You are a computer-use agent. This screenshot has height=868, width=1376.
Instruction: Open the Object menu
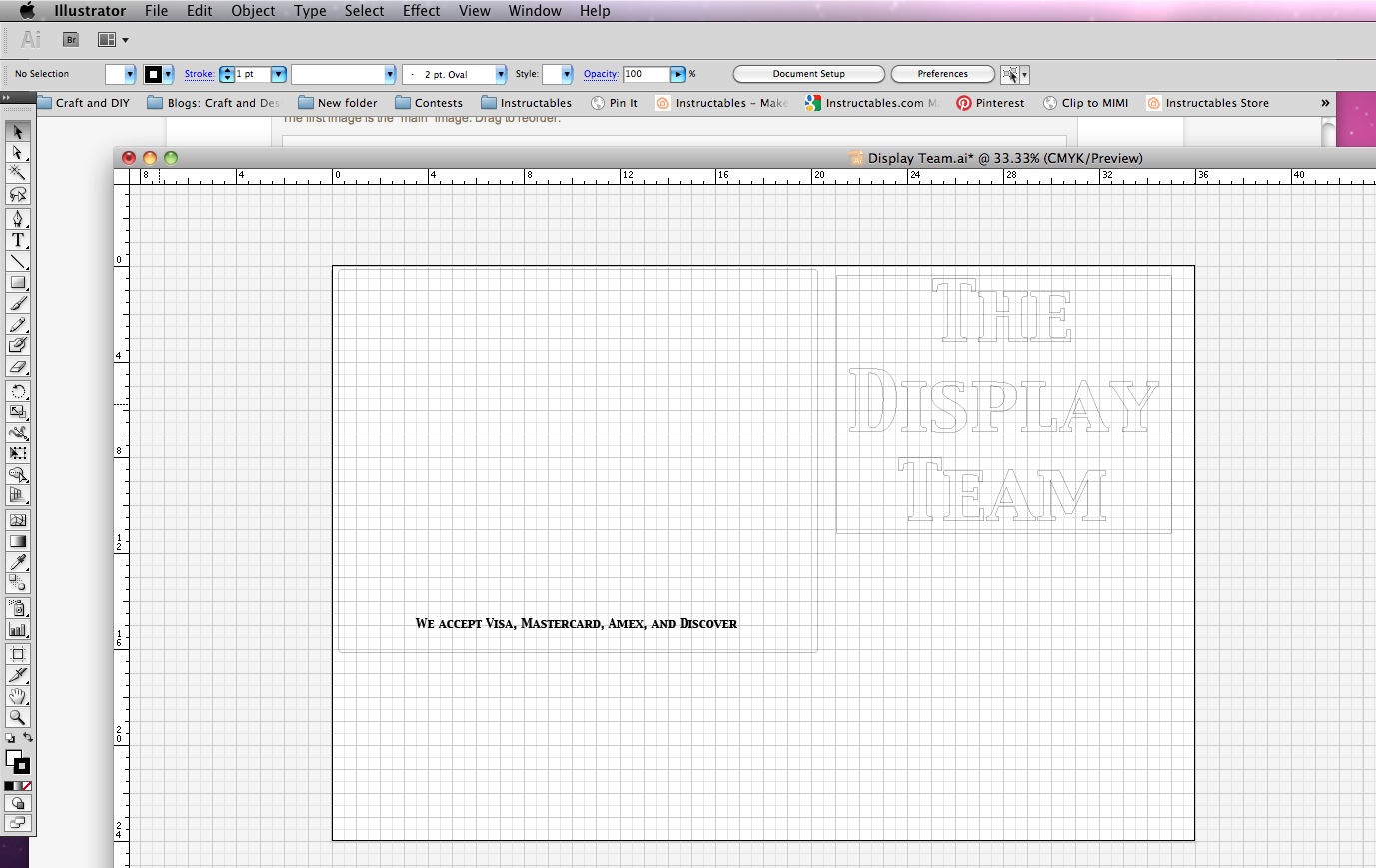[253, 11]
